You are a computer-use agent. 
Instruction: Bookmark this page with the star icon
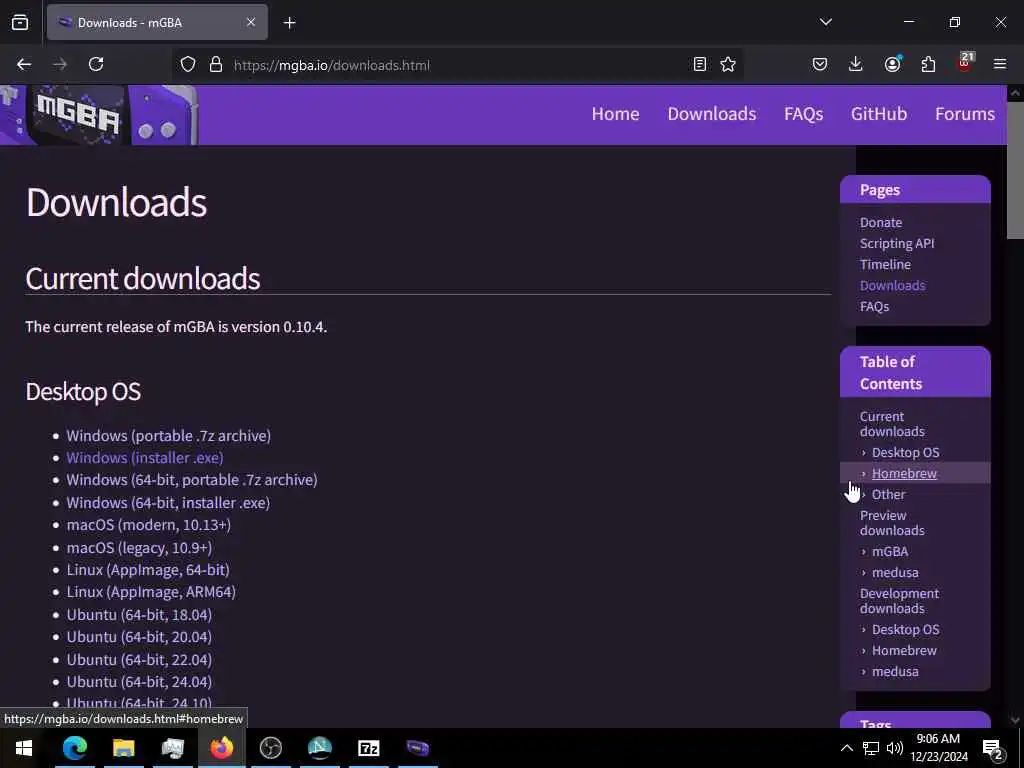pos(728,65)
